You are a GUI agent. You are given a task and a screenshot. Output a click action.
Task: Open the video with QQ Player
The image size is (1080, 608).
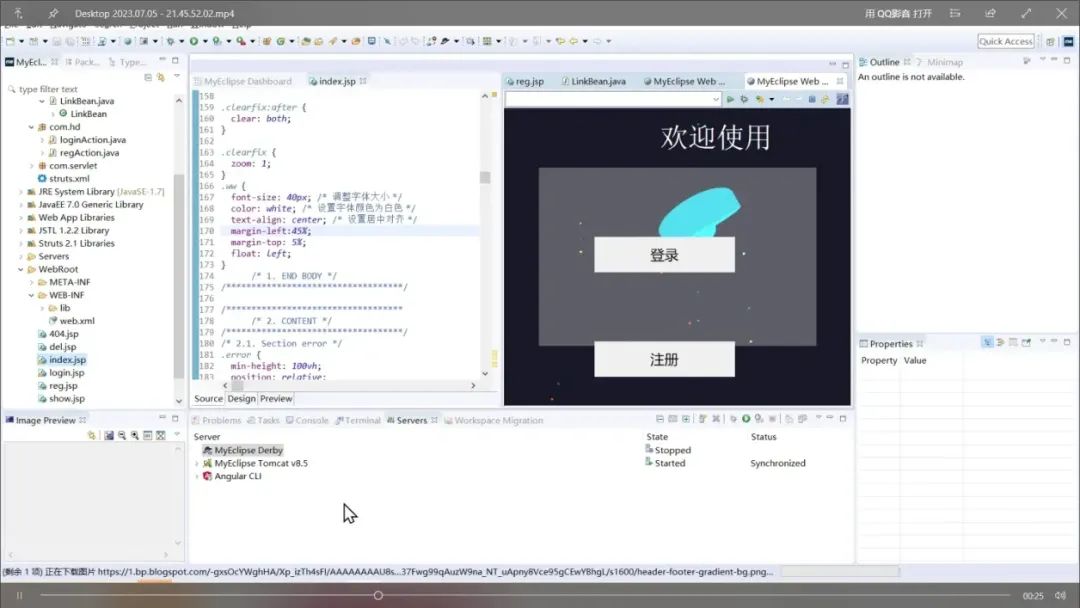coord(898,13)
